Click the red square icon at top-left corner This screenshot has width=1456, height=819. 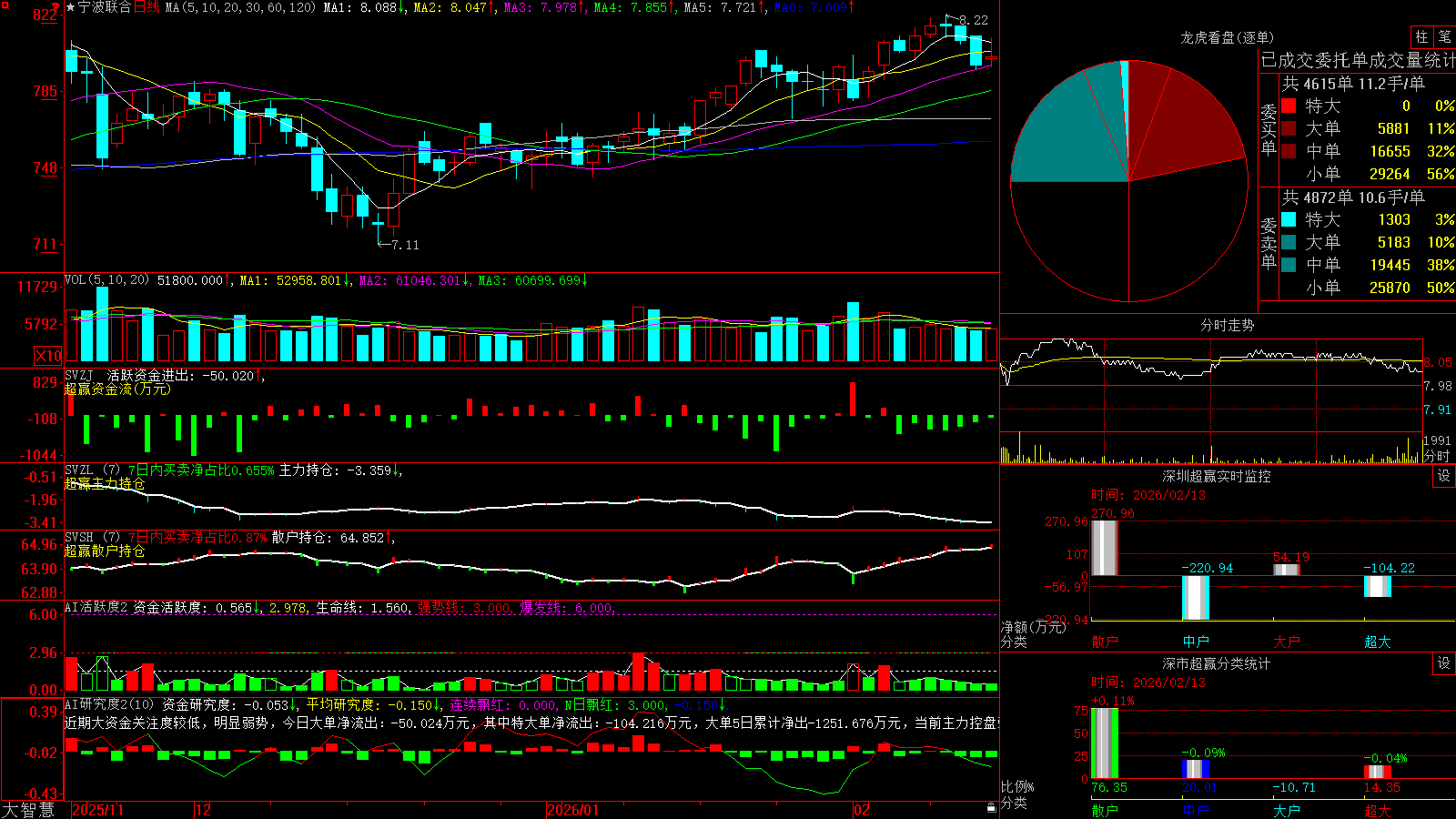4,4
